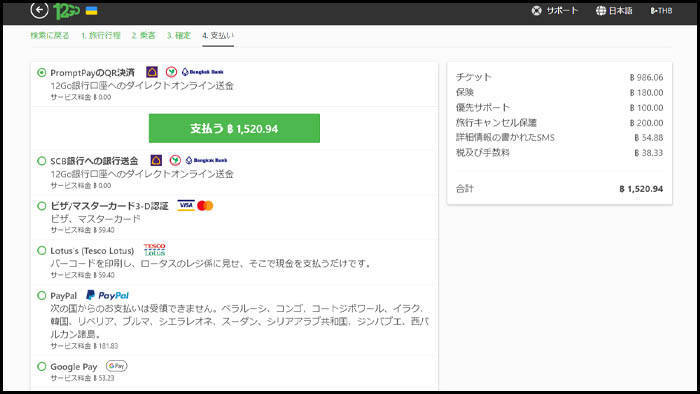This screenshot has width=700, height=394.
Task: Click the globe language icon
Action: 601,11
